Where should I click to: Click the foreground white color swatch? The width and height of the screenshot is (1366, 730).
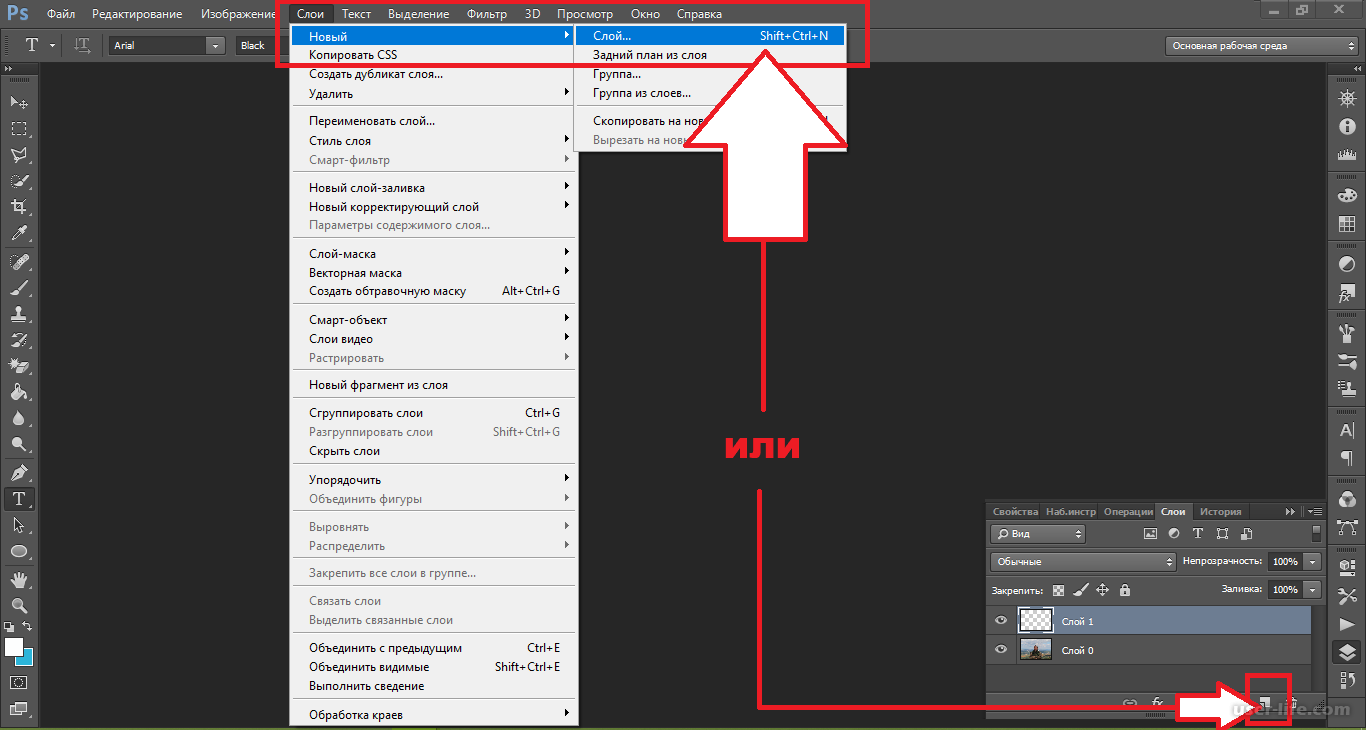coord(13,647)
